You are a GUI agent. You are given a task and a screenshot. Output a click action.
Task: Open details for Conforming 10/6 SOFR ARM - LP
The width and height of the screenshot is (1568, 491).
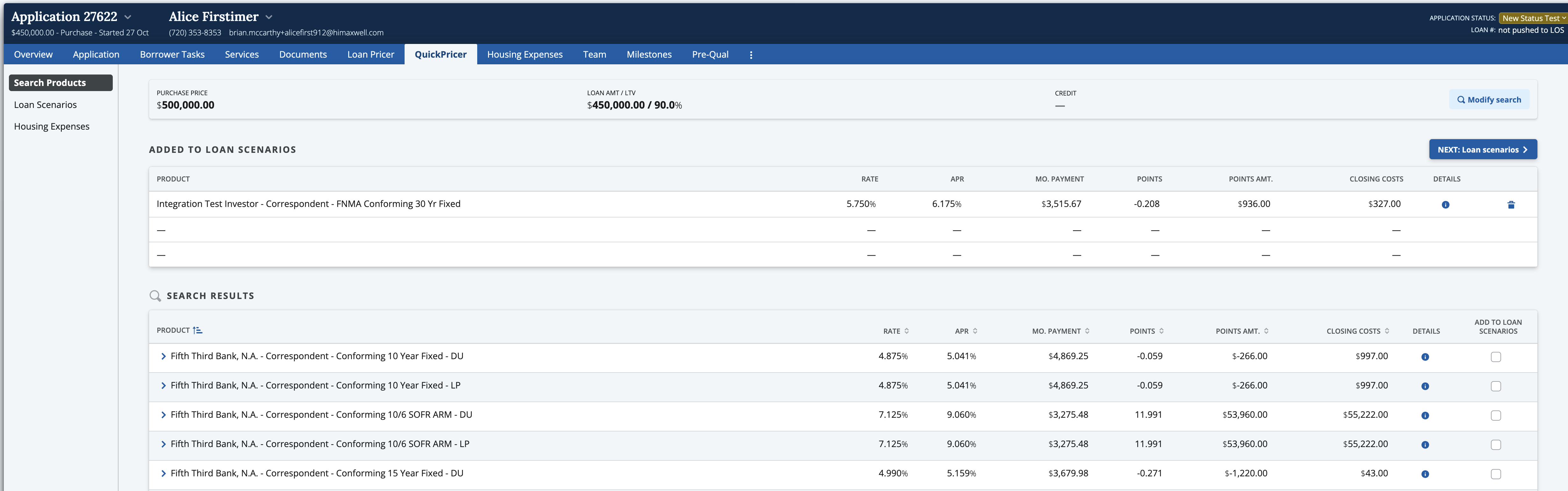tap(1424, 445)
